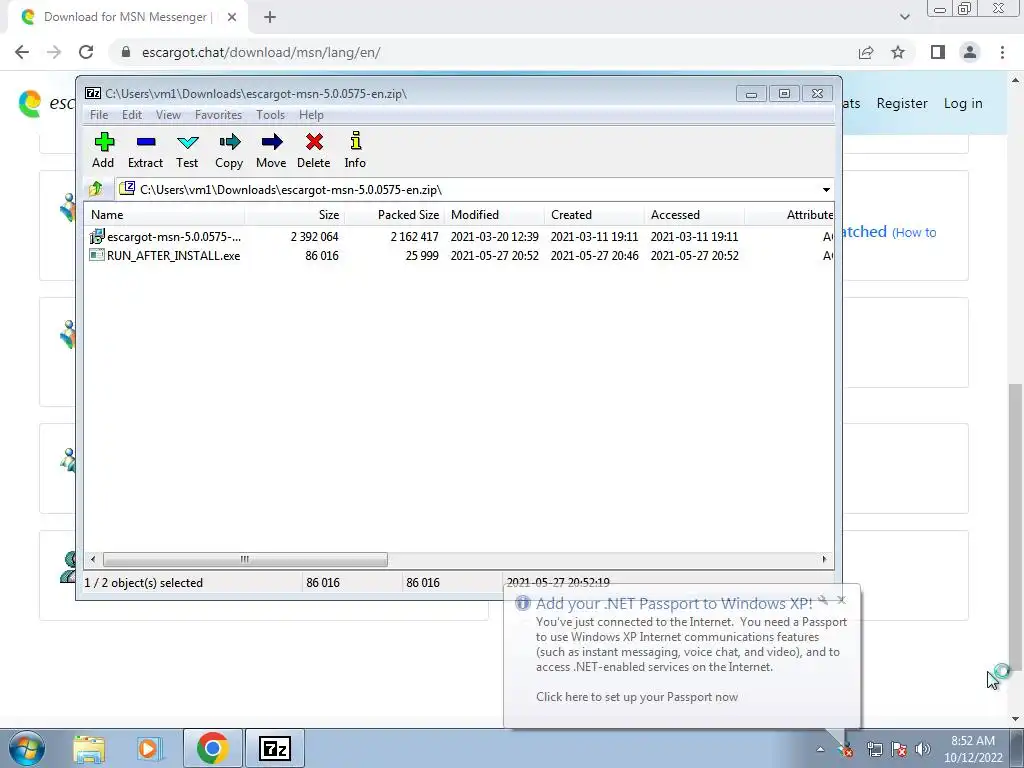The height and width of the screenshot is (768, 1024).
Task: Select the Copy toolbar icon
Action: (x=229, y=150)
